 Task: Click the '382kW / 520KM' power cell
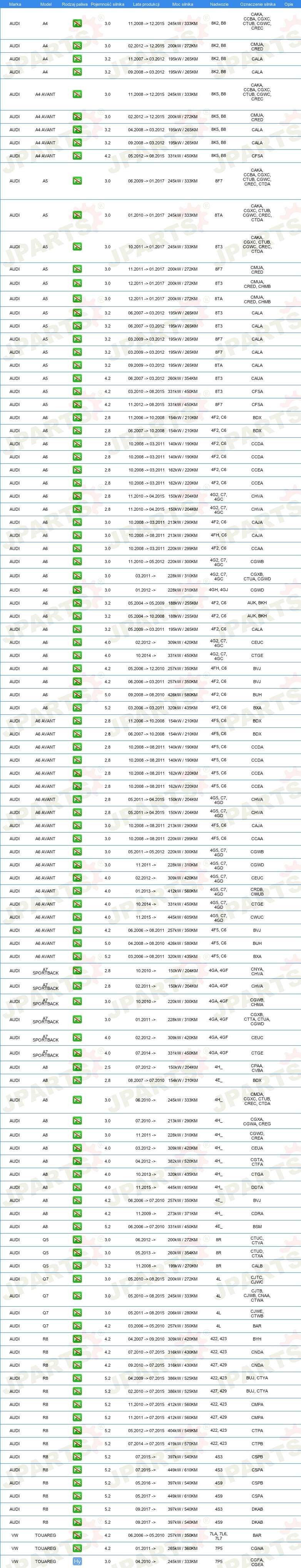coord(183,1162)
